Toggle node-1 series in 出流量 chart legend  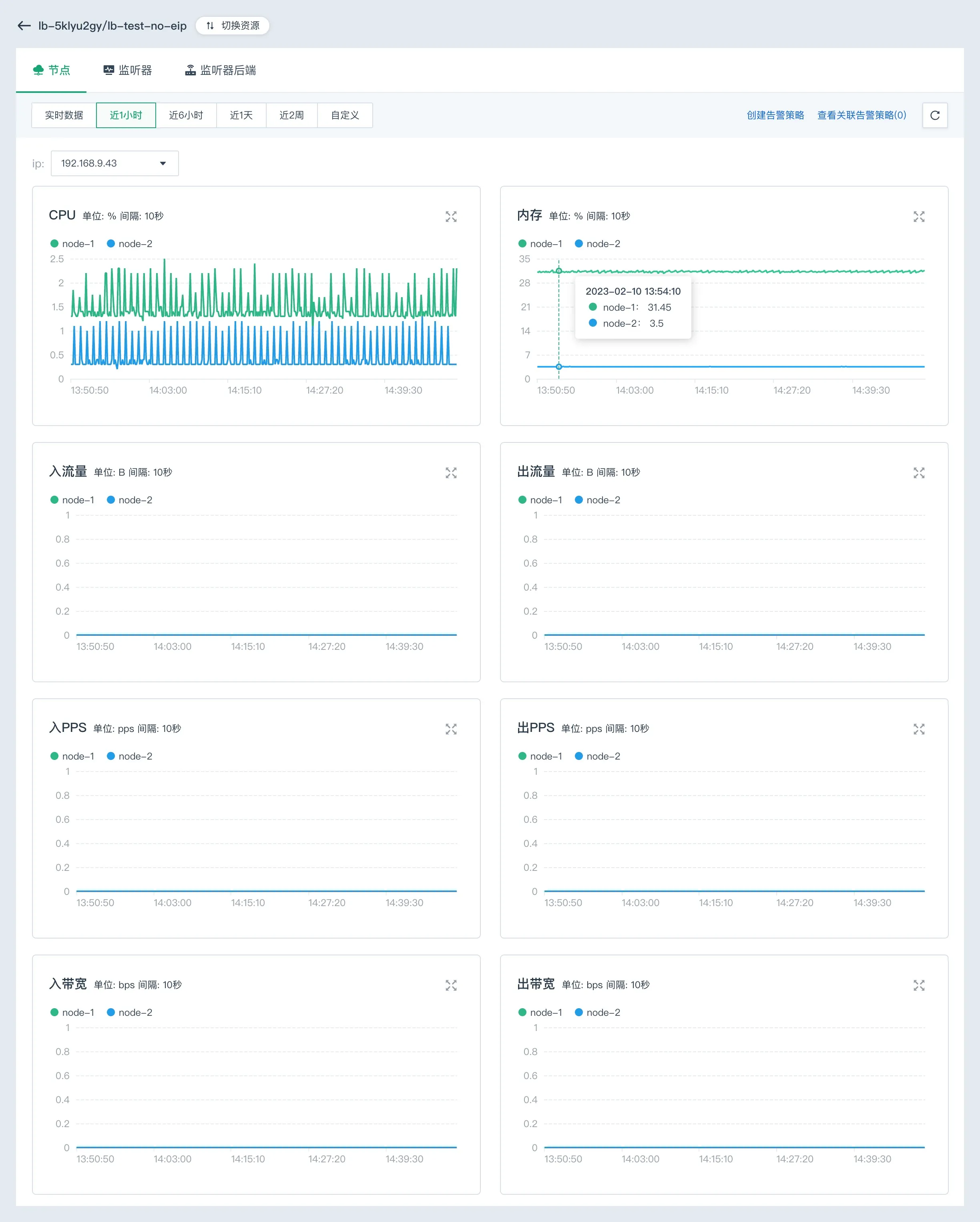(540, 500)
